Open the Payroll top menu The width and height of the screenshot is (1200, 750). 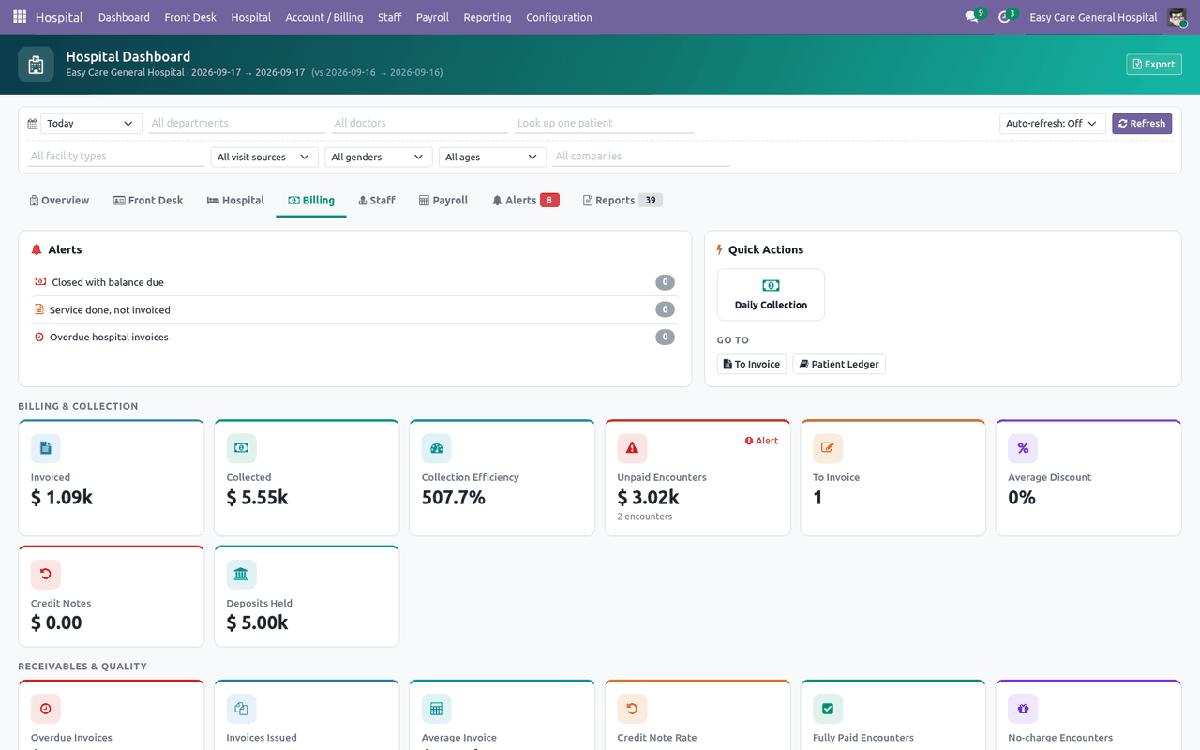coord(432,17)
